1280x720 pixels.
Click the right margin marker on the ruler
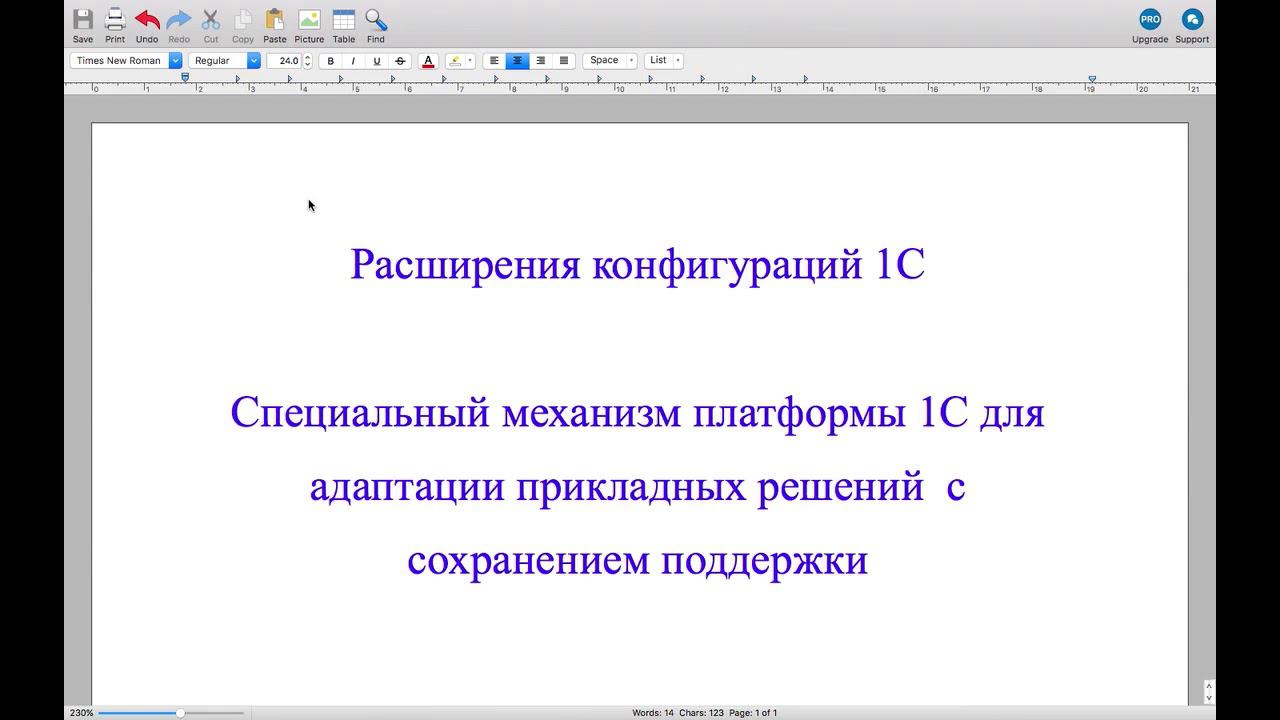[1092, 78]
